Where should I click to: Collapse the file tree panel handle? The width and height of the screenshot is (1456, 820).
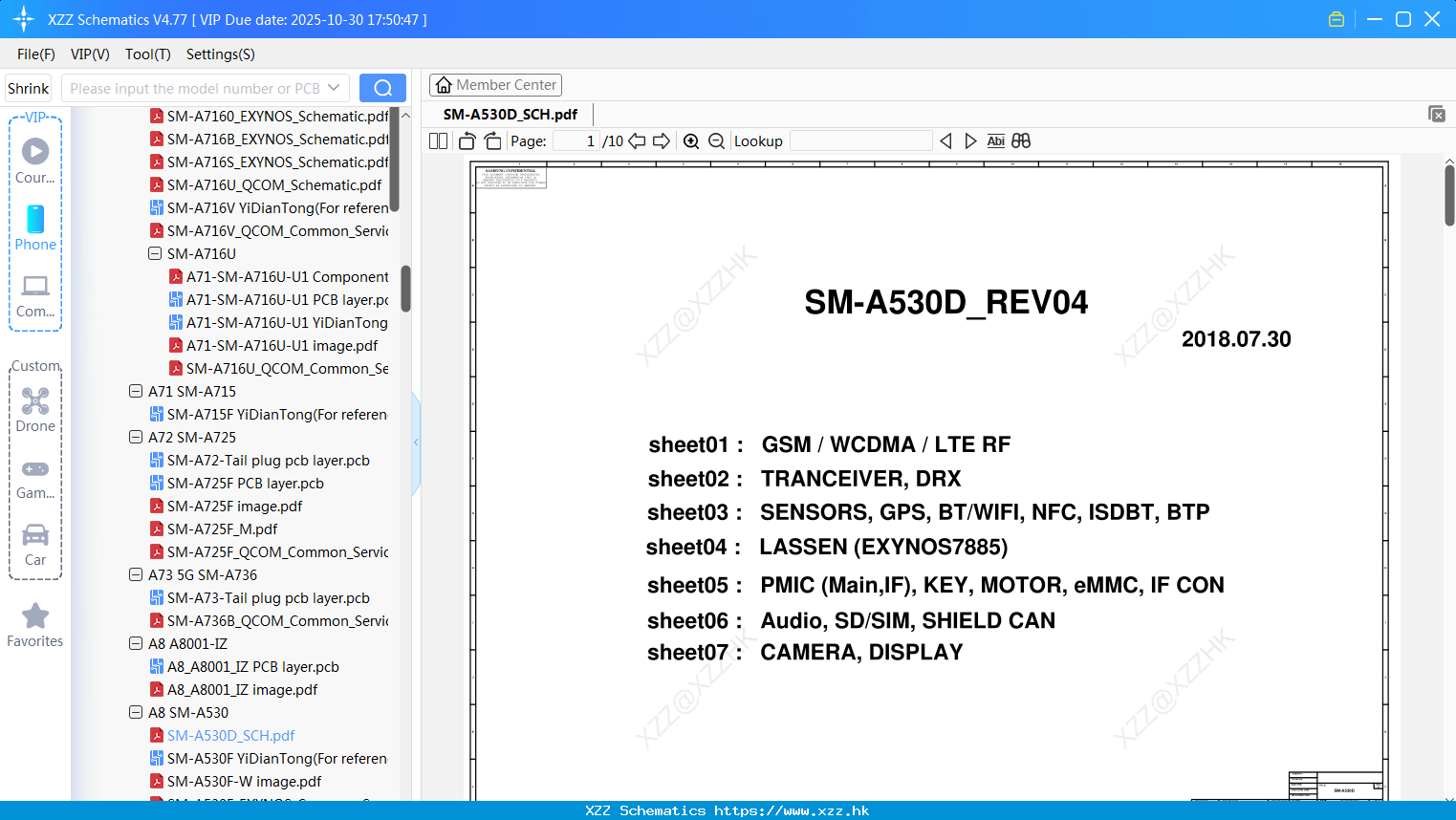416,442
